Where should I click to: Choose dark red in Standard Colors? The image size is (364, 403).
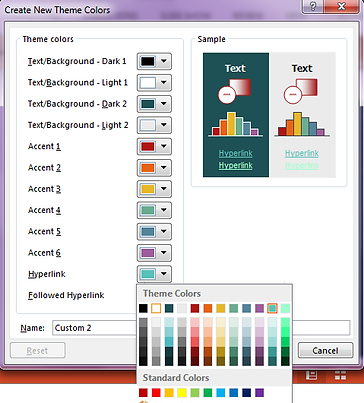click(x=143, y=393)
